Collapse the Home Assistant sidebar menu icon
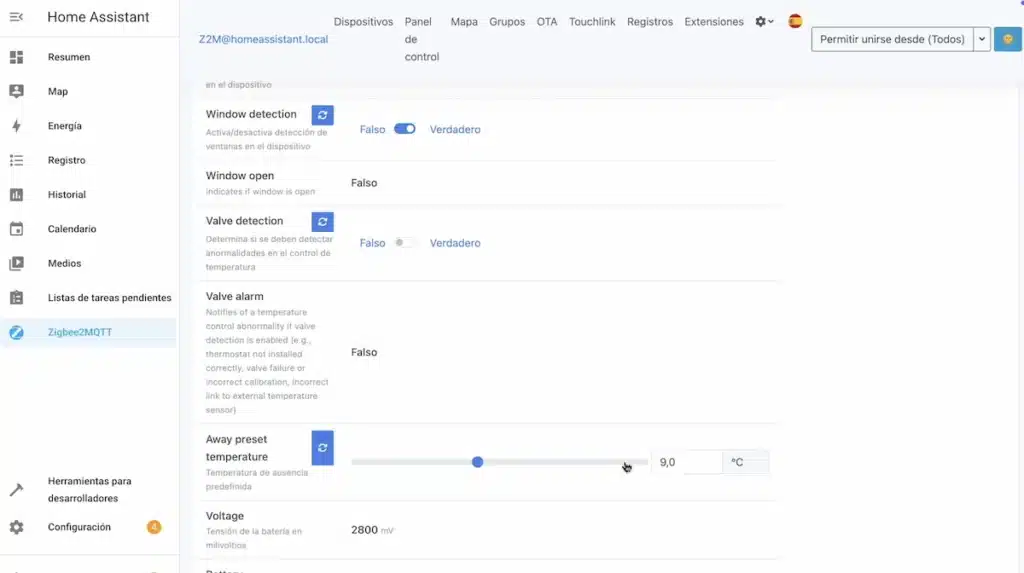Viewport: 1024px width, 573px height. (16, 17)
